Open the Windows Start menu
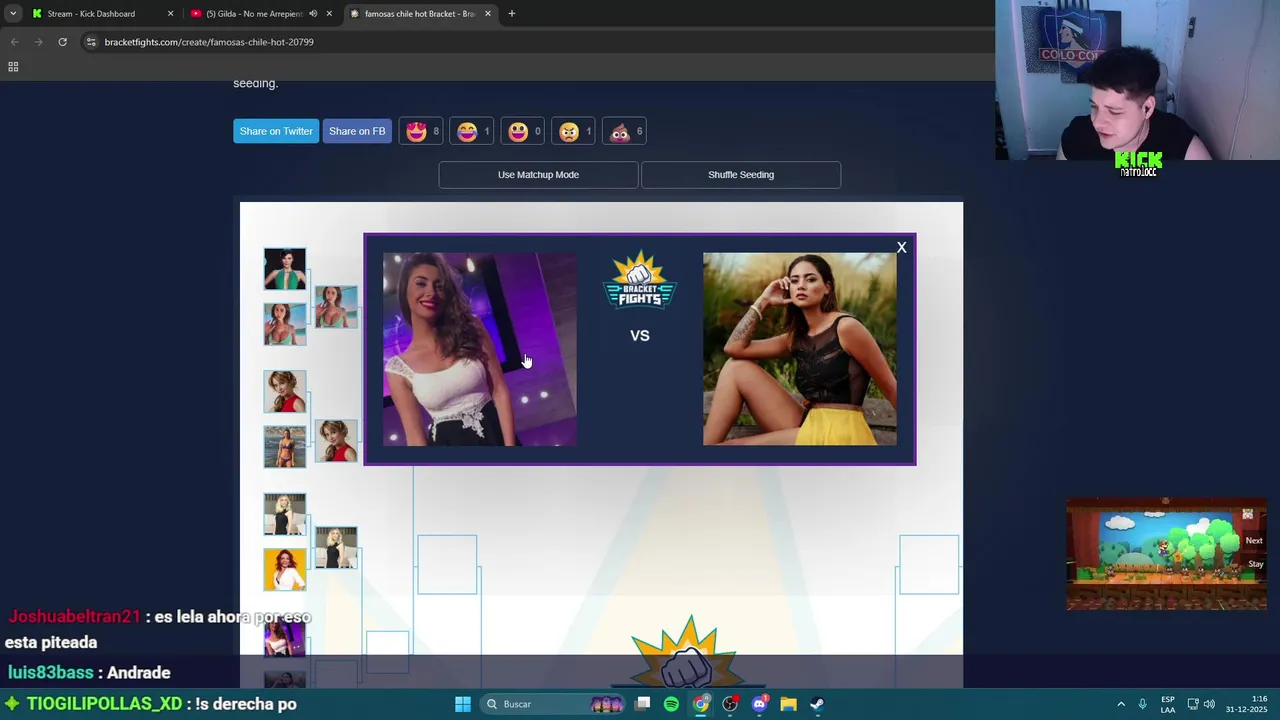This screenshot has height=720, width=1280. point(463,704)
